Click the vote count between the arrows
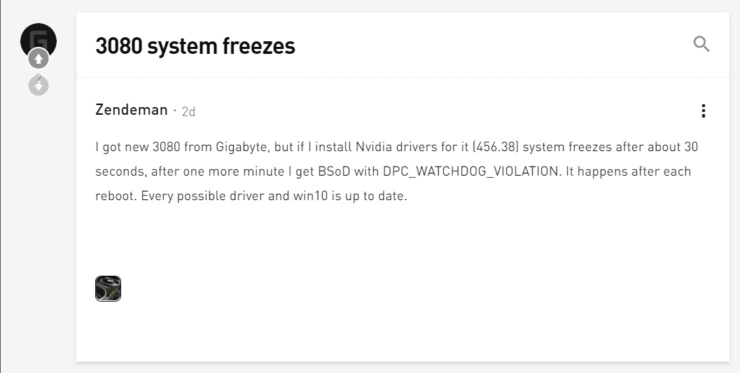The height and width of the screenshot is (373, 740). pos(38,76)
